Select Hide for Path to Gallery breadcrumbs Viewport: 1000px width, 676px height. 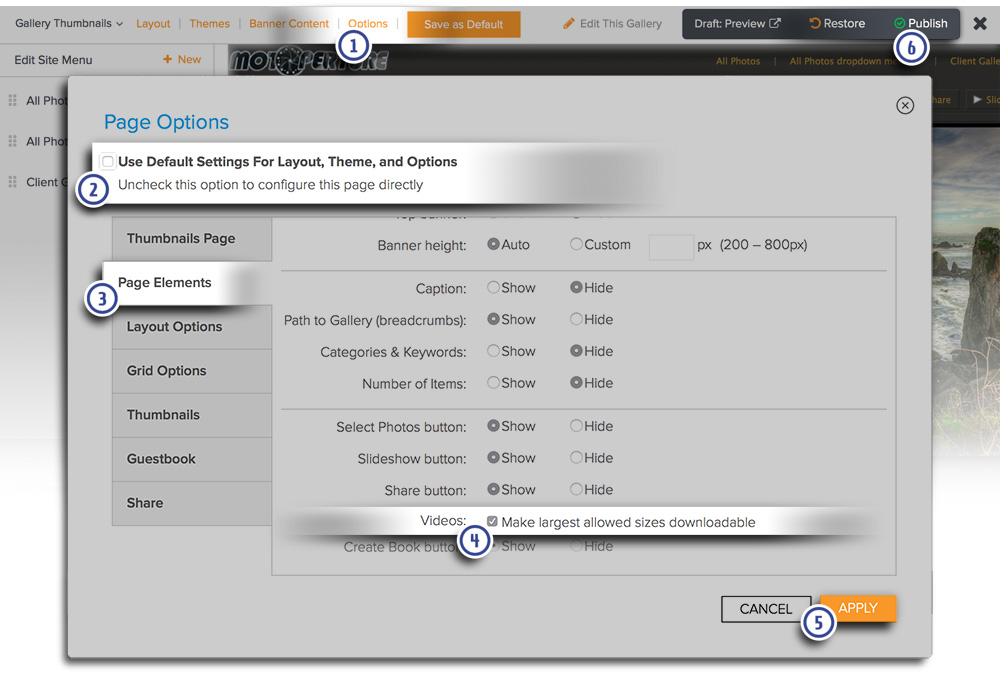click(576, 319)
